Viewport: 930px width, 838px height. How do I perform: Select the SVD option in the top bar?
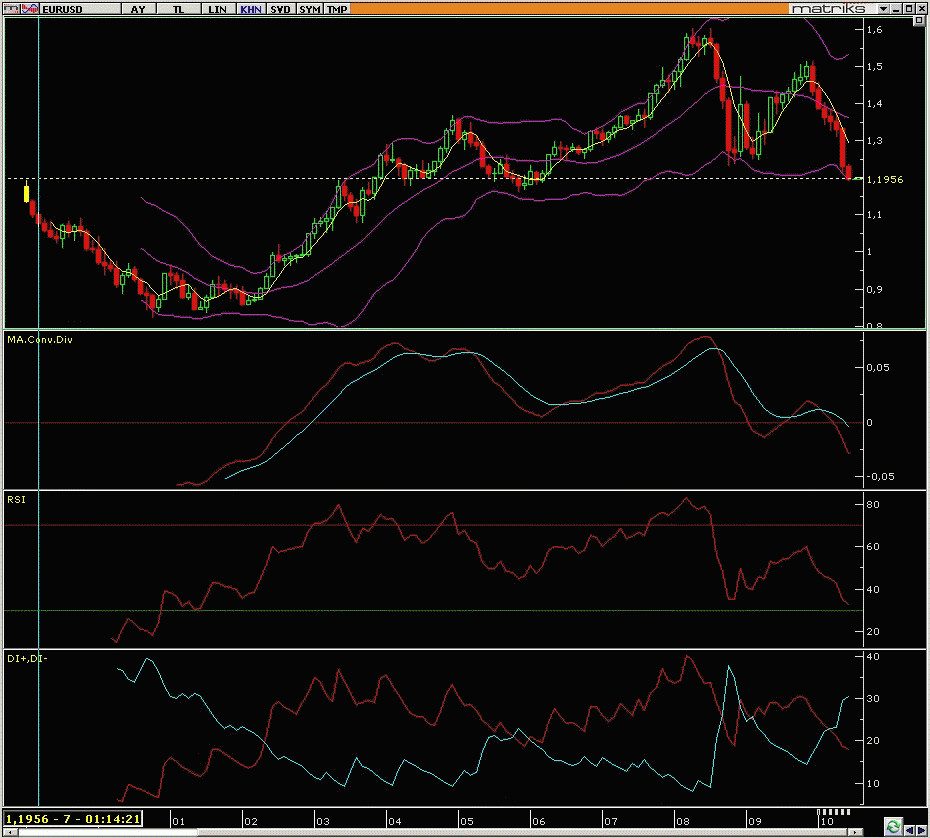coord(281,8)
